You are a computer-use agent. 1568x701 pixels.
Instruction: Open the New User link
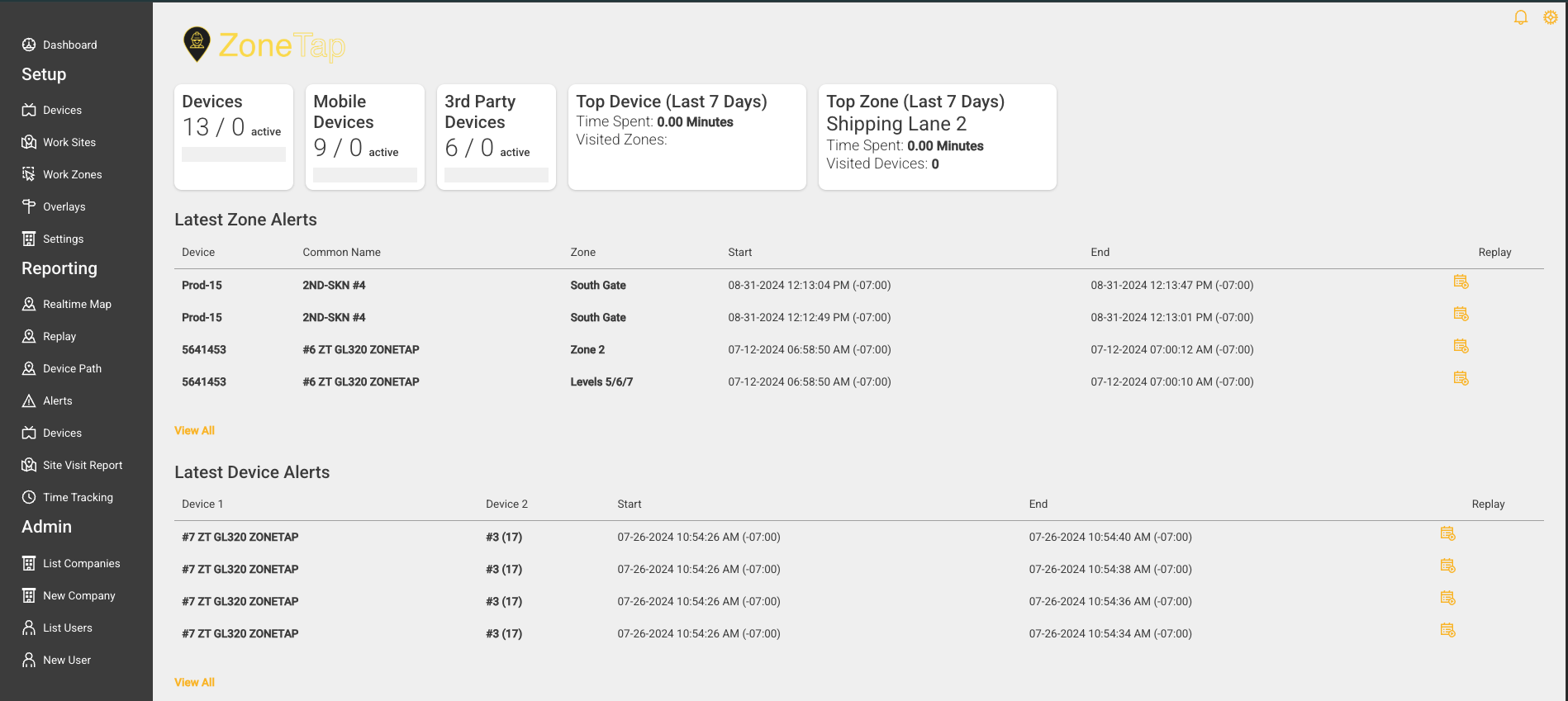[67, 660]
